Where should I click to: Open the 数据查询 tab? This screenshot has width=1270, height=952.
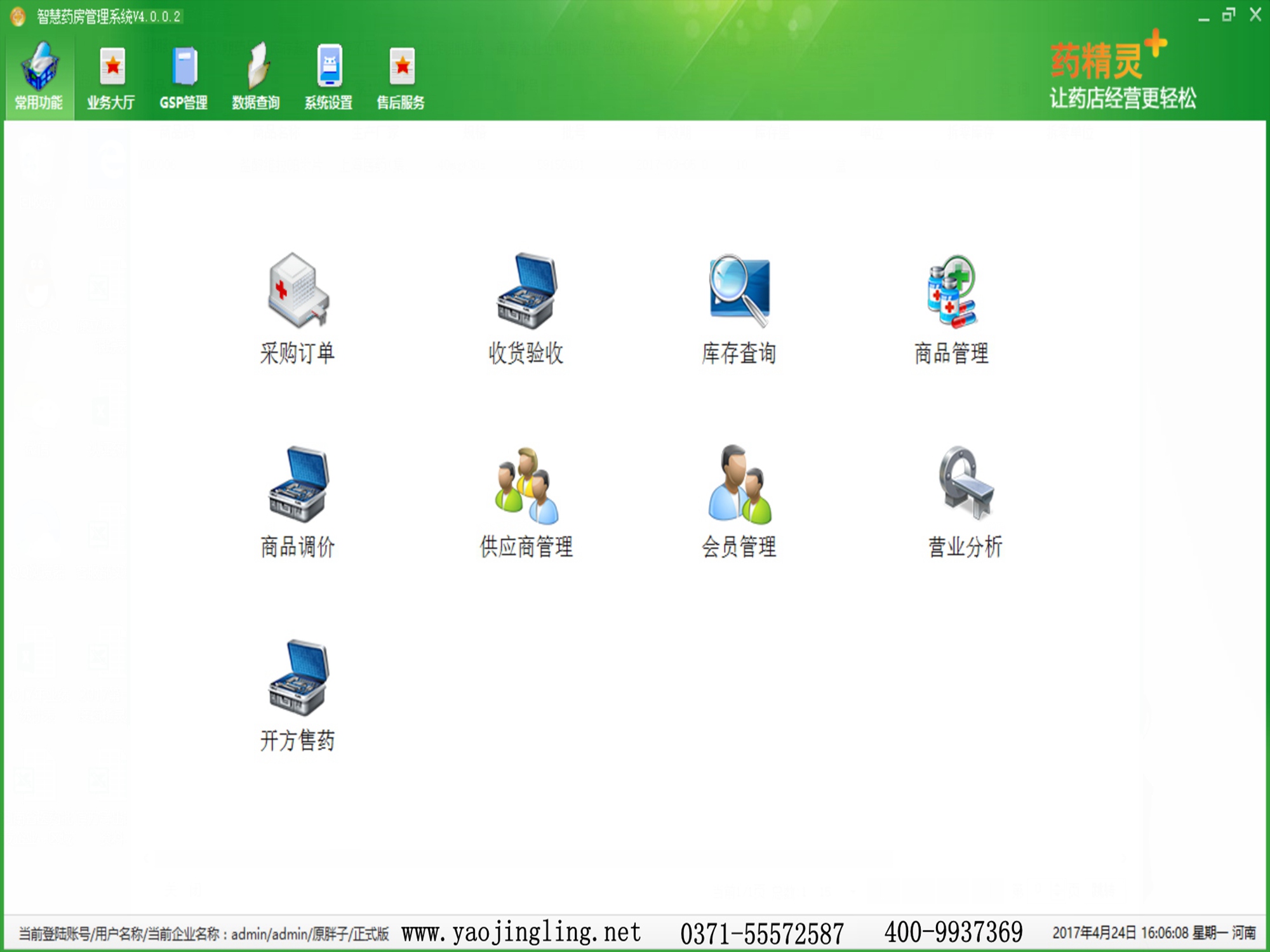tap(256, 77)
